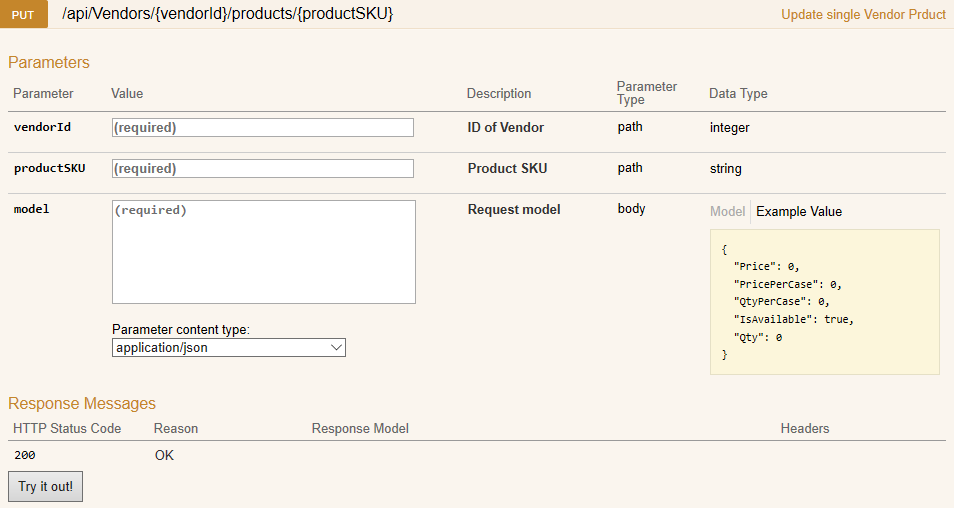Viewport: 954px width, 508px height.
Task: Select the path type in vendorId row
Action: (x=630, y=127)
